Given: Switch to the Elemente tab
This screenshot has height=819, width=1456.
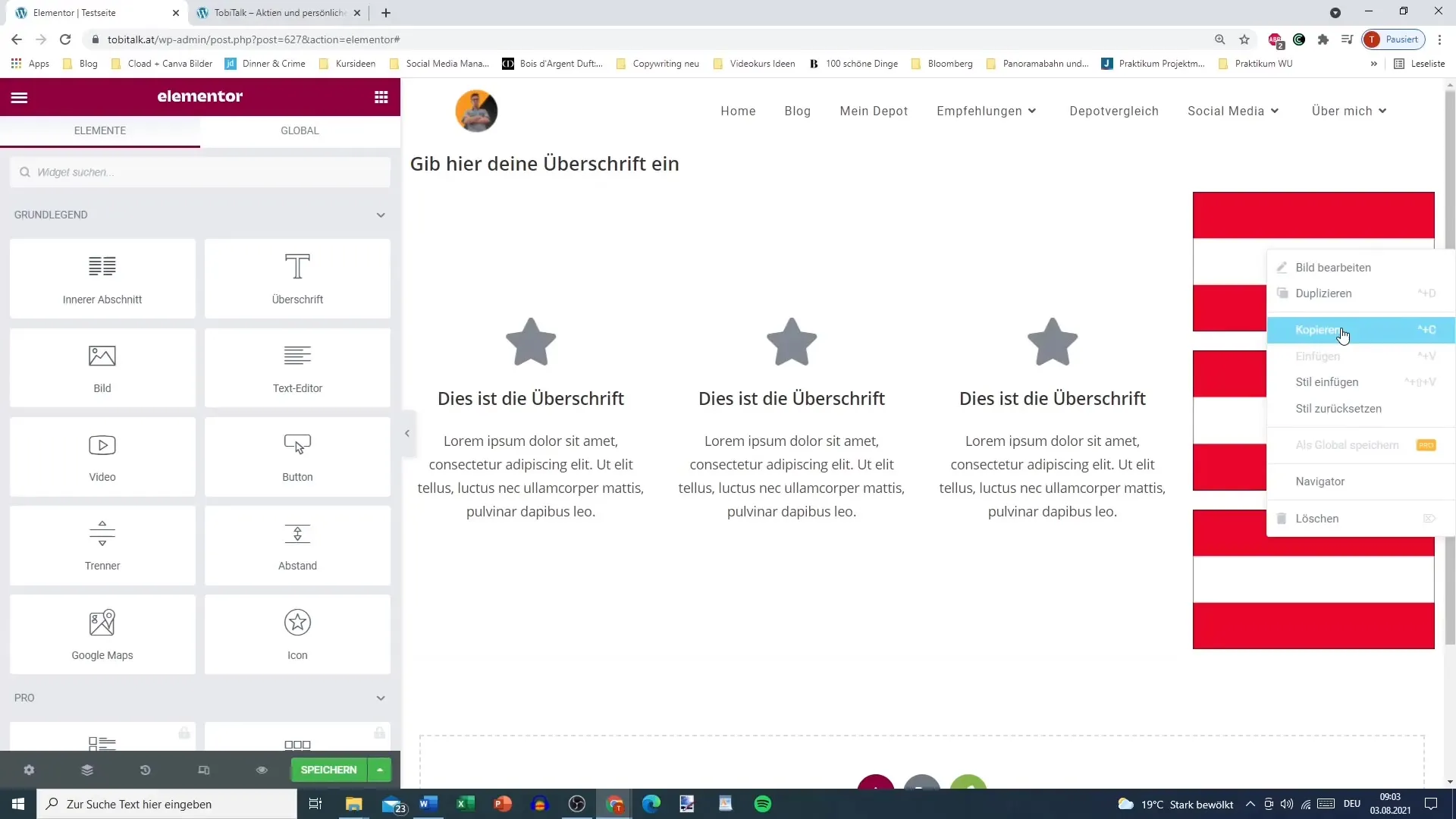Looking at the screenshot, I should (x=100, y=130).
